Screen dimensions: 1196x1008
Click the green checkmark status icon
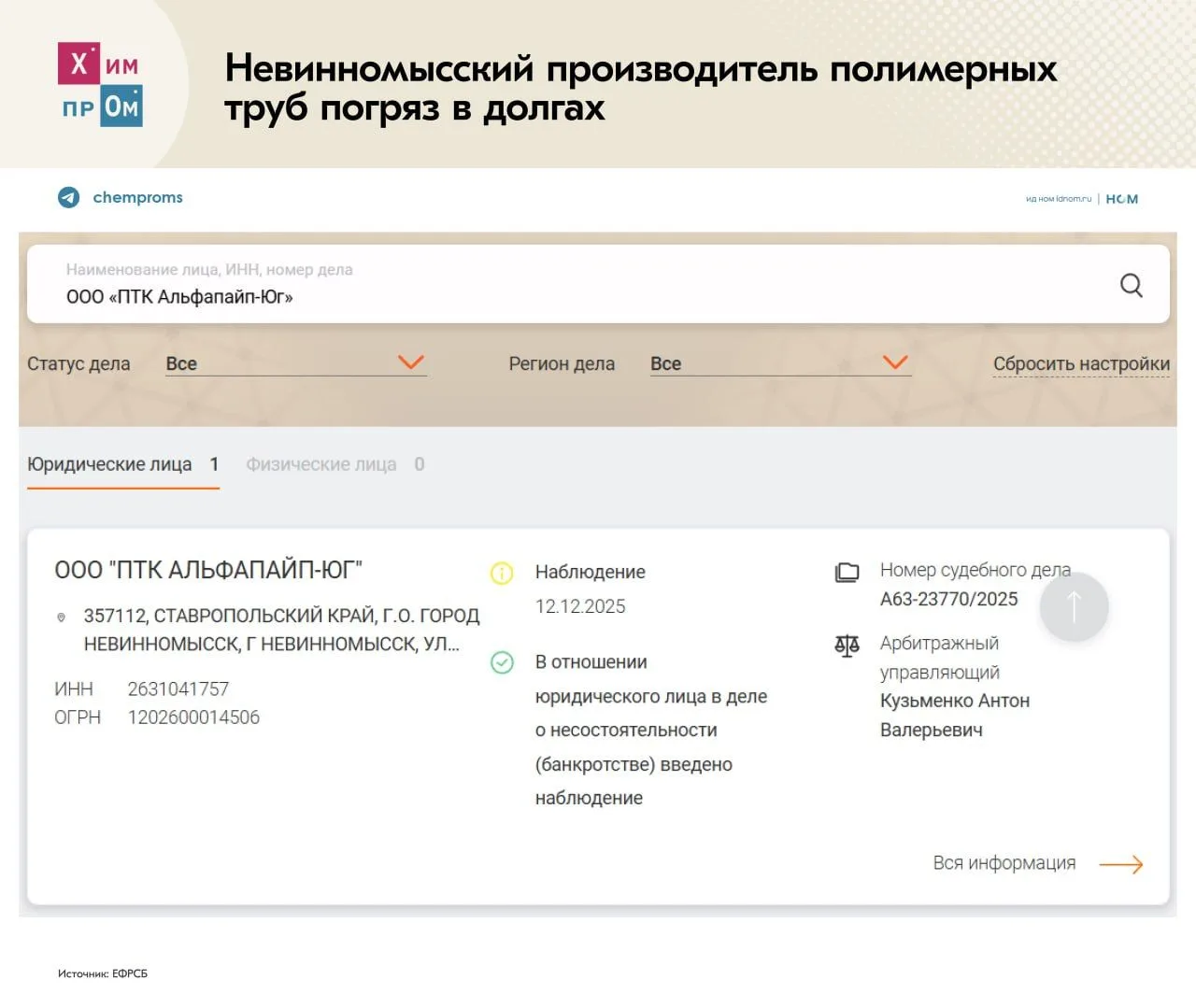[x=502, y=662]
